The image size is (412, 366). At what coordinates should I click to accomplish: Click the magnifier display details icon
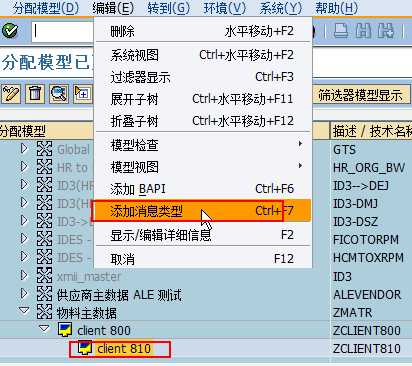pyautogui.click(x=59, y=94)
